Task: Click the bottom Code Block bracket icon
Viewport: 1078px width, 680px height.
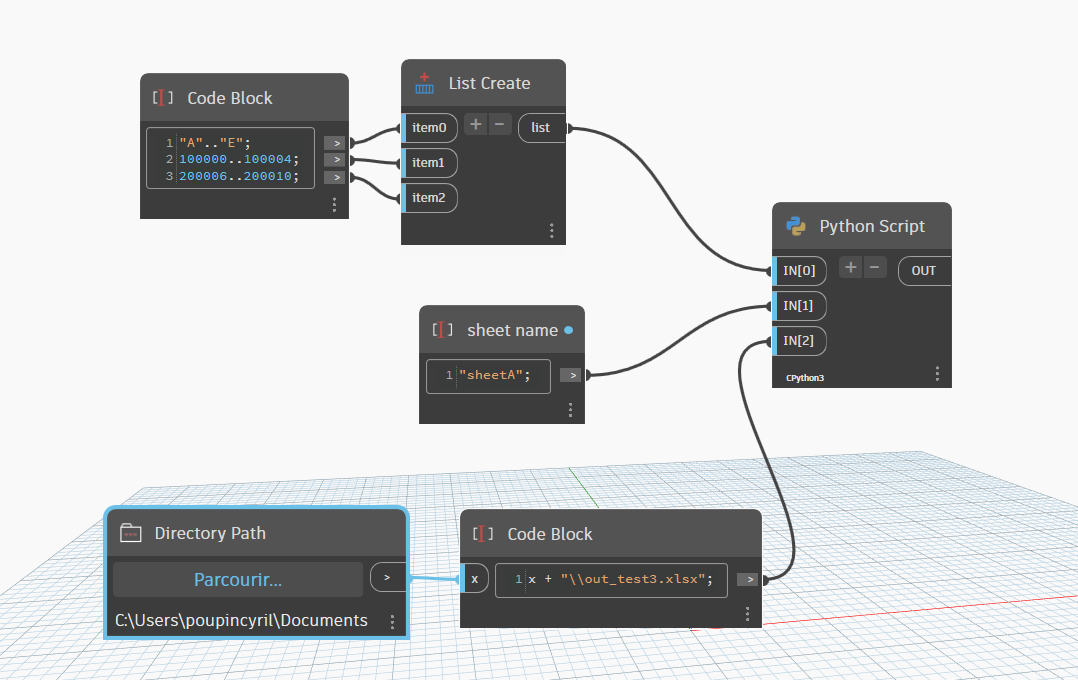Action: click(x=483, y=534)
